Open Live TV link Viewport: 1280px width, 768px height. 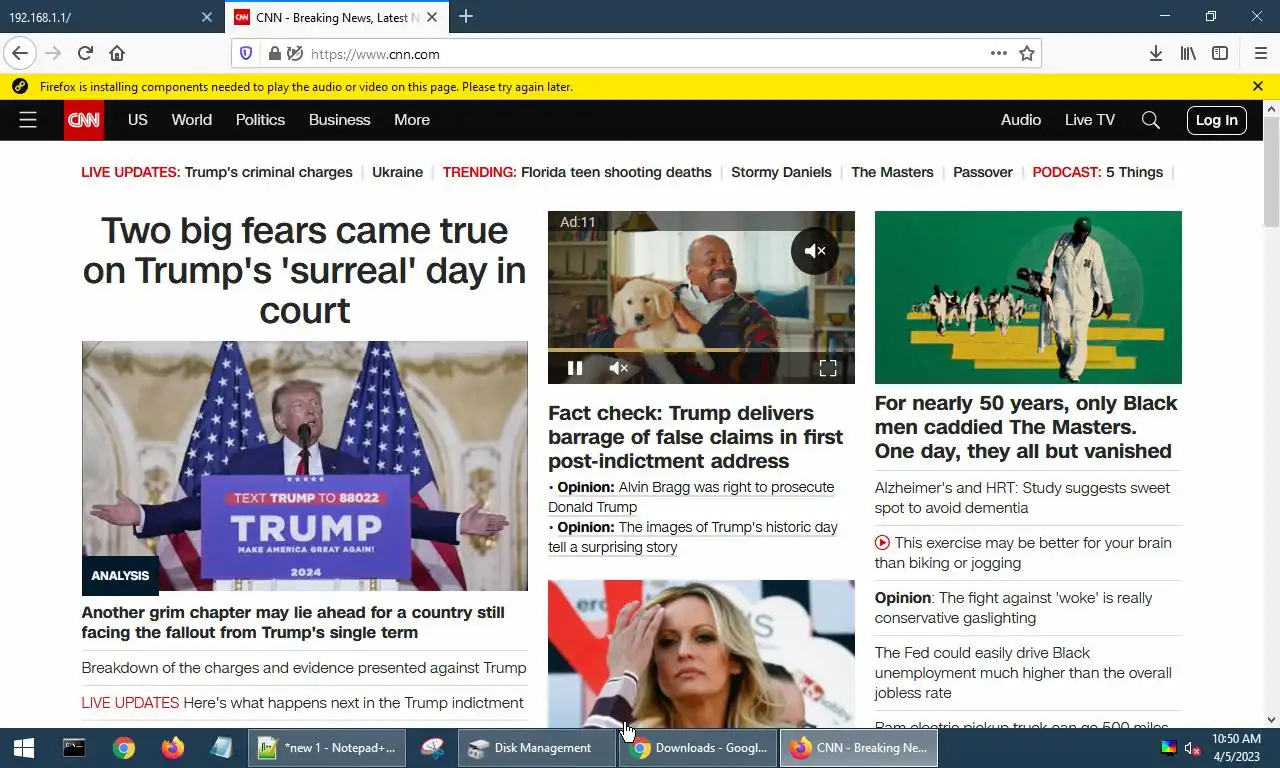[x=1090, y=120]
